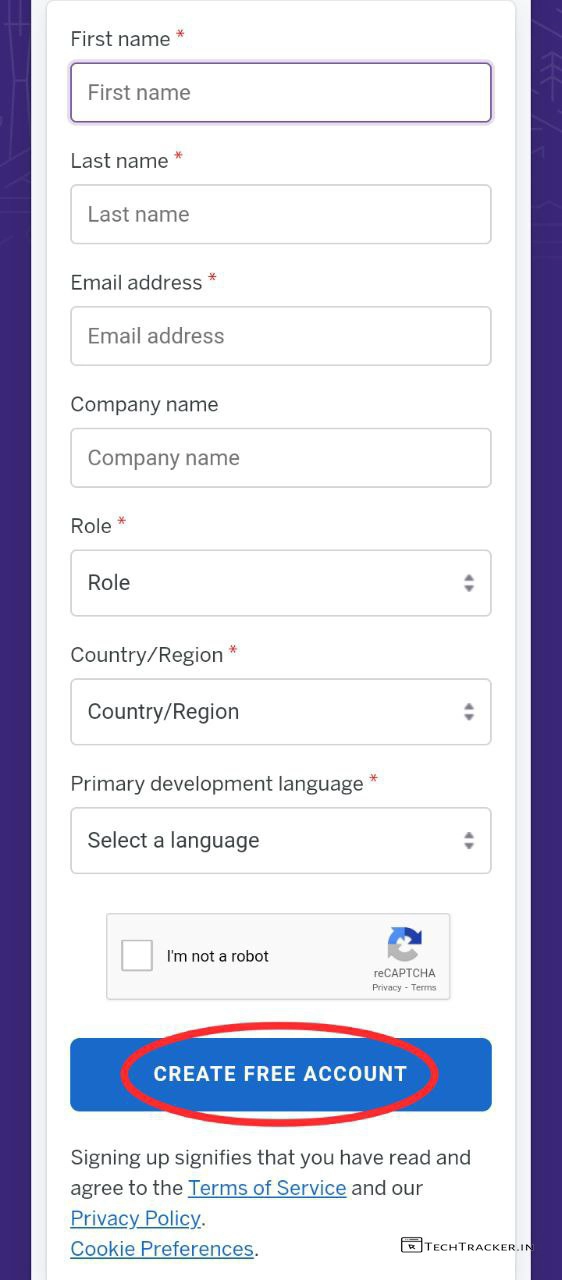Click the Create Free Account button
Image resolution: width=562 pixels, height=1280 pixels.
pyautogui.click(x=281, y=1074)
